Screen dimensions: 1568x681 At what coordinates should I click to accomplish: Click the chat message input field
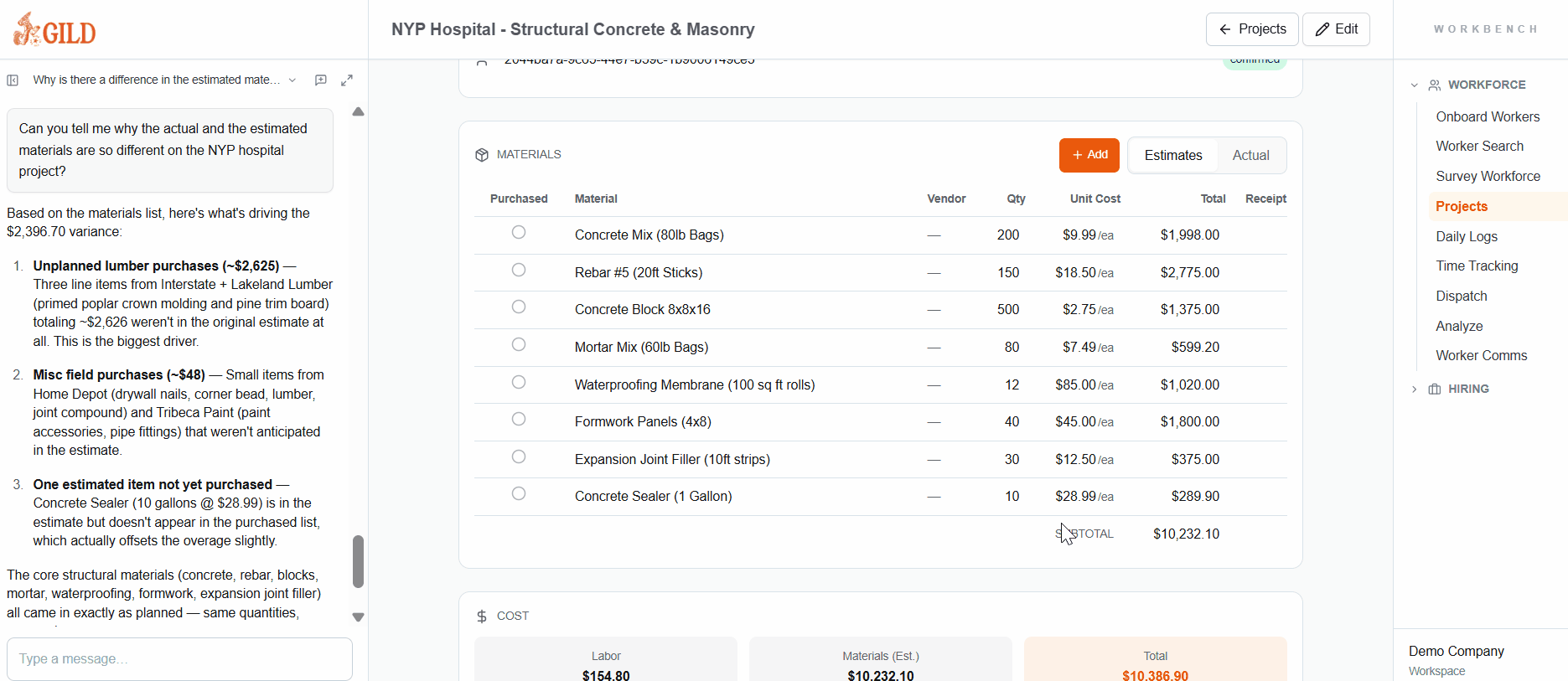coord(179,659)
